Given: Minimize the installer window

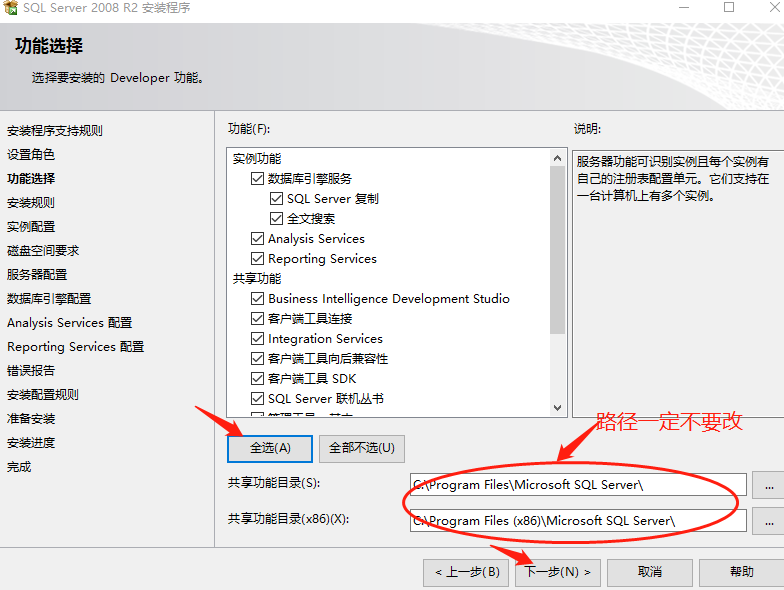Looking at the screenshot, I should coord(684,7).
